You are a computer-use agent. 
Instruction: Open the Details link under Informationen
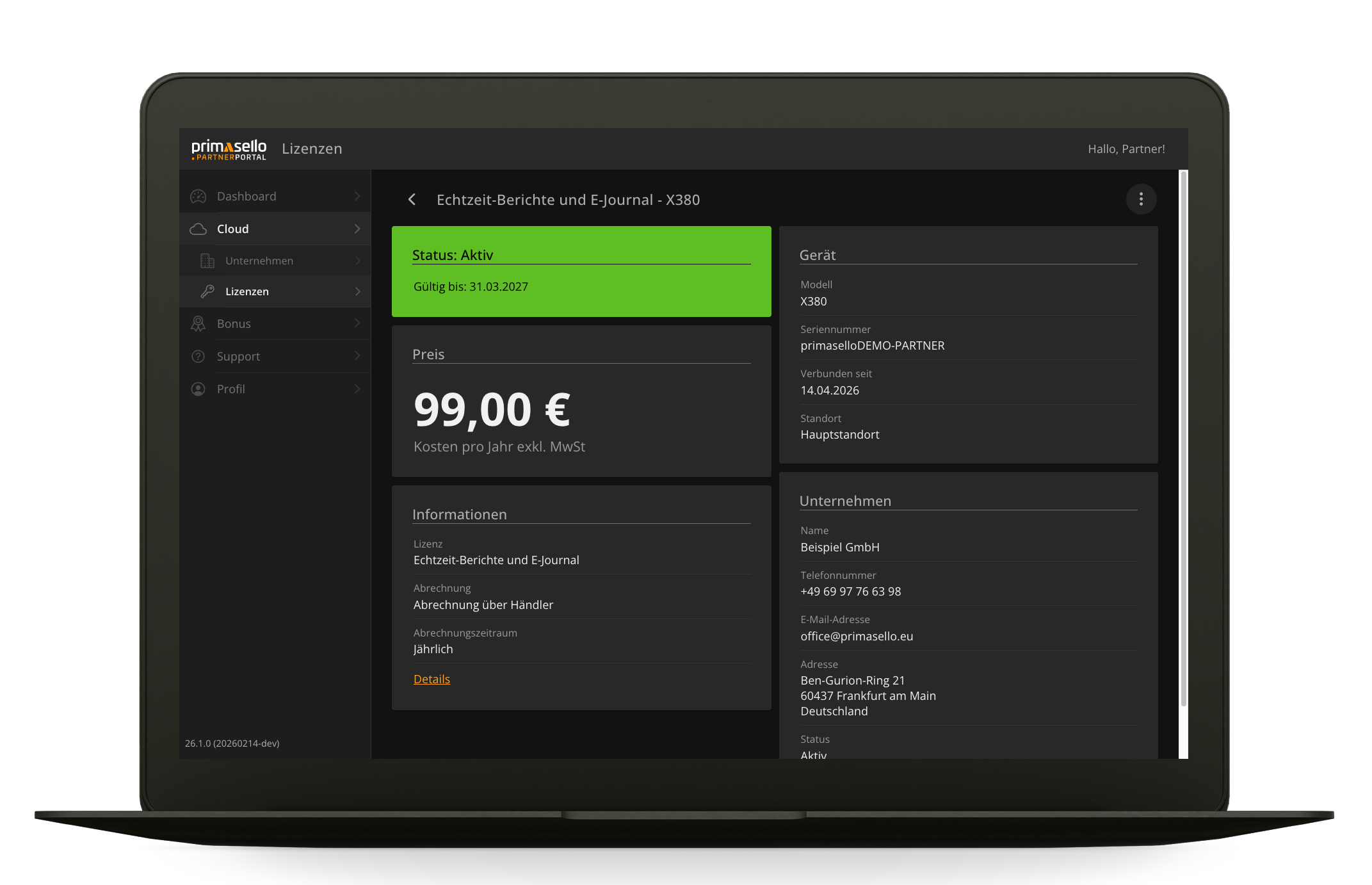click(431, 679)
